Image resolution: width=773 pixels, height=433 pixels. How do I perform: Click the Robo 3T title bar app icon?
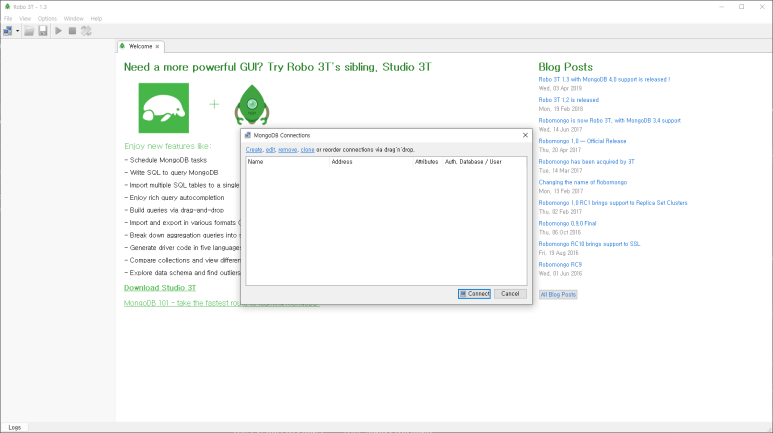point(7,7)
